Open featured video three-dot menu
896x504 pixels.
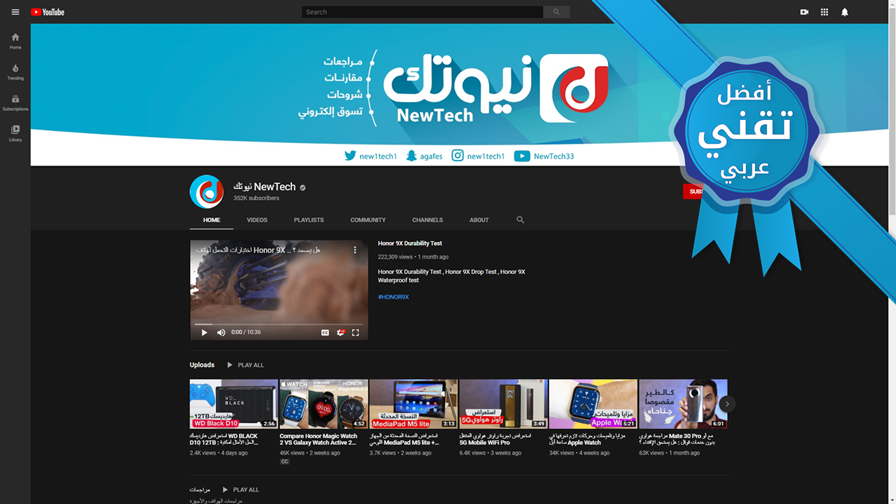[355, 250]
